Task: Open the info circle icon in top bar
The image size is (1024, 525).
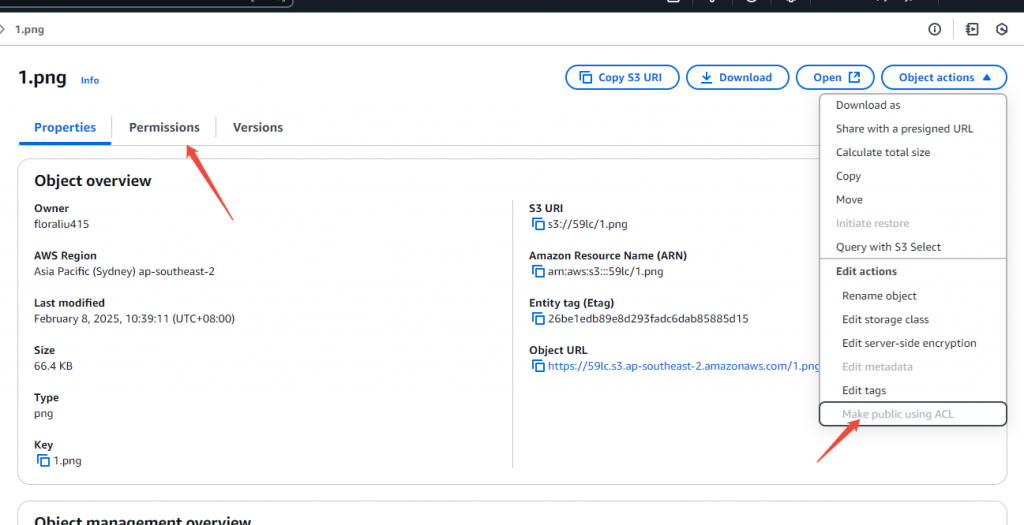Action: point(935,29)
